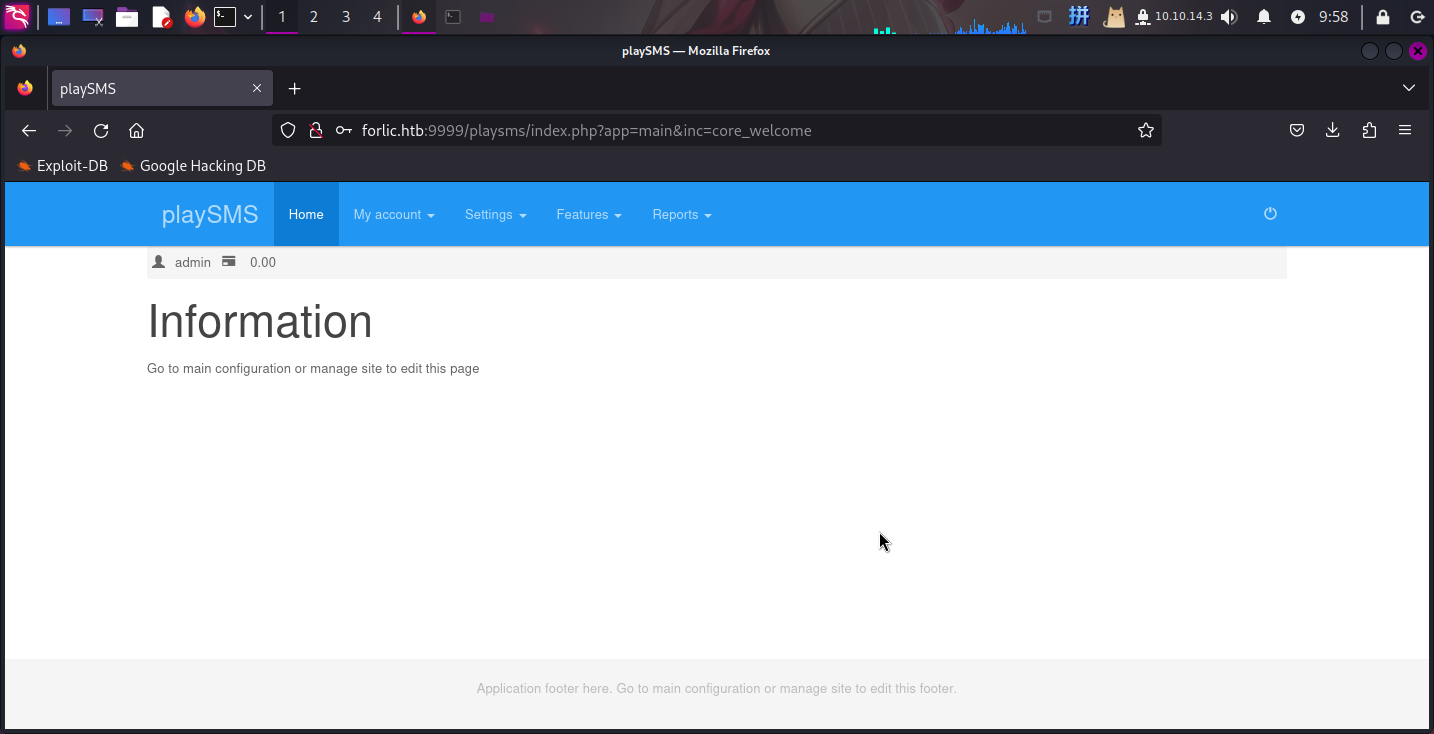
Task: Open the tracking protection shield icon
Action: (x=288, y=131)
